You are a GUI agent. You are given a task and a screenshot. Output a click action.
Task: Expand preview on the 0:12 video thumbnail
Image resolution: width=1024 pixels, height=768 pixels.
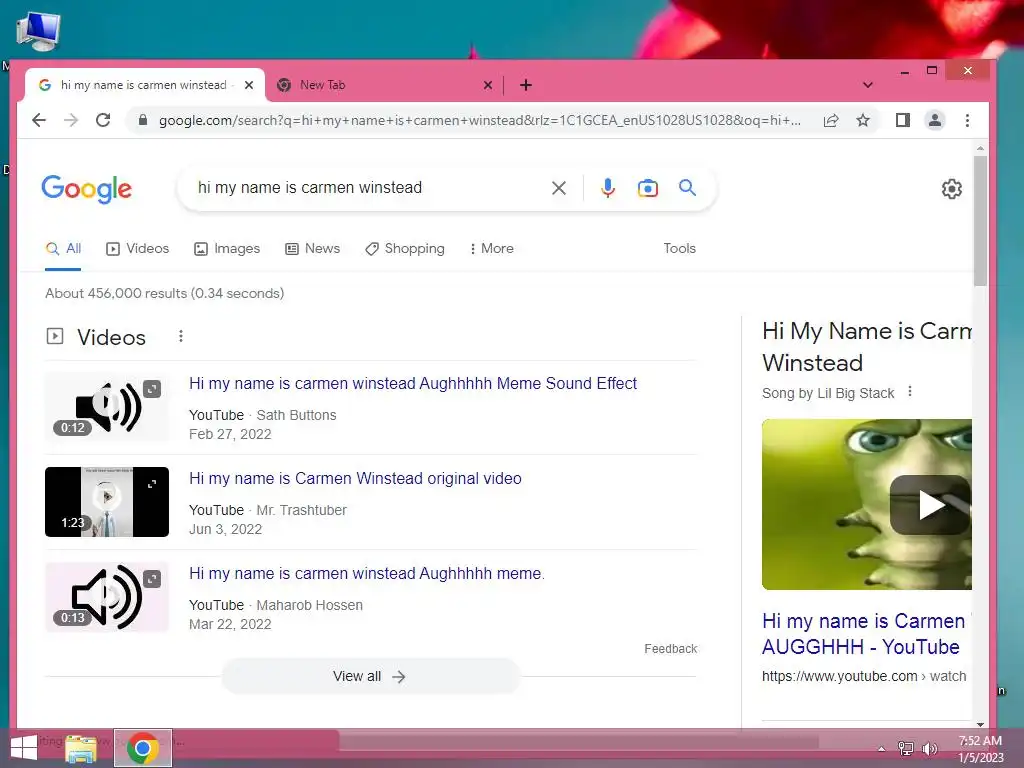(x=152, y=389)
